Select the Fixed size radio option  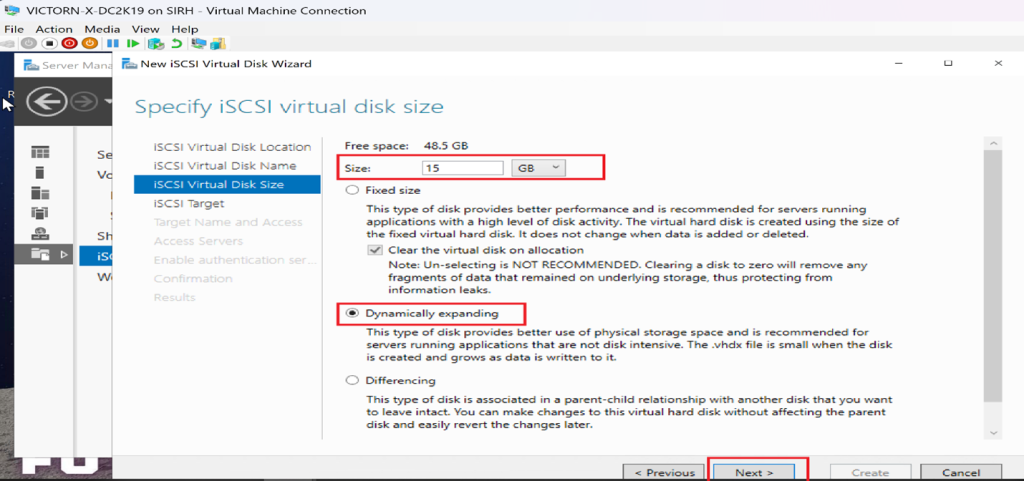point(351,190)
